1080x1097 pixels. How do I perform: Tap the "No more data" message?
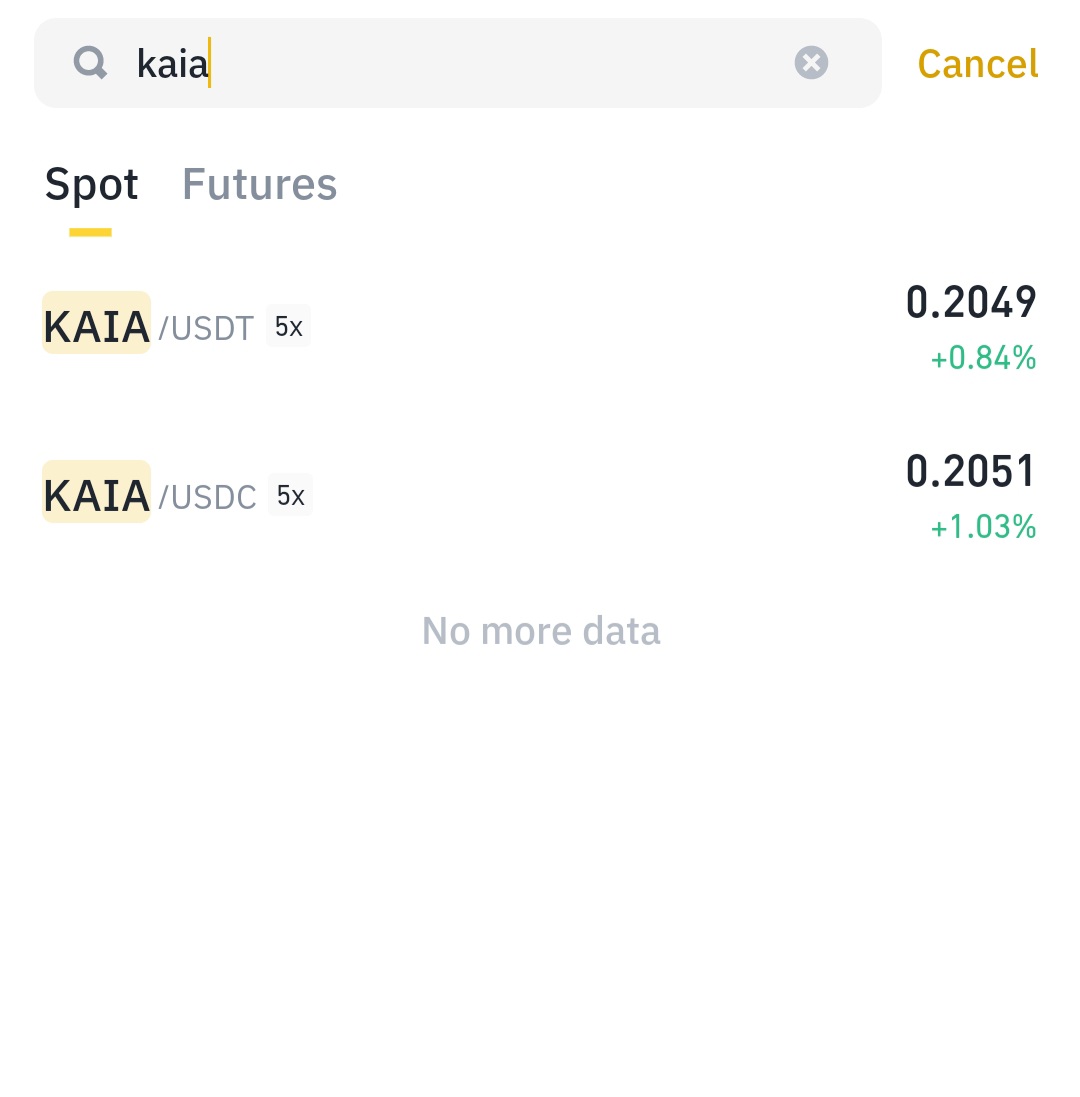pos(541,631)
